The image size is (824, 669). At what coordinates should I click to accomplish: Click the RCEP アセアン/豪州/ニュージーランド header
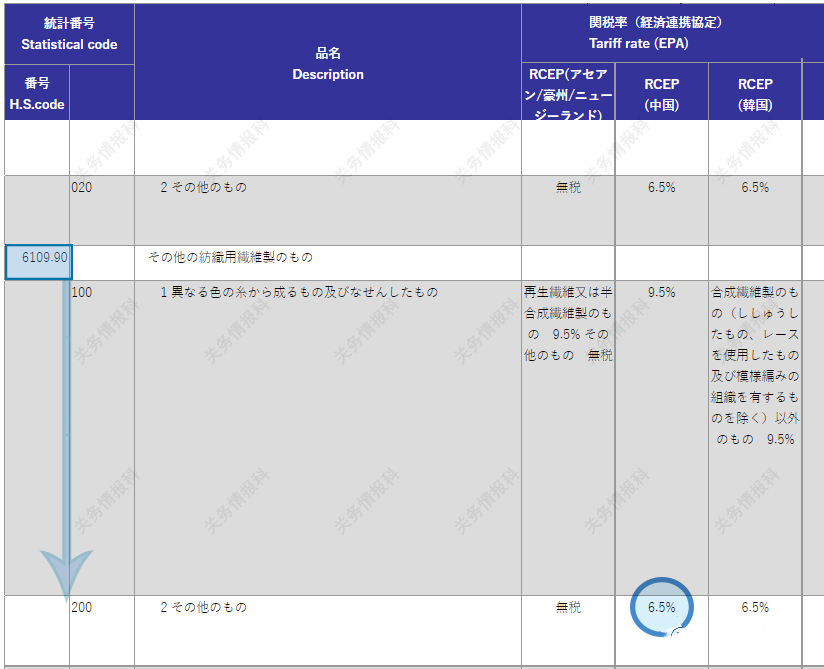coord(566,90)
